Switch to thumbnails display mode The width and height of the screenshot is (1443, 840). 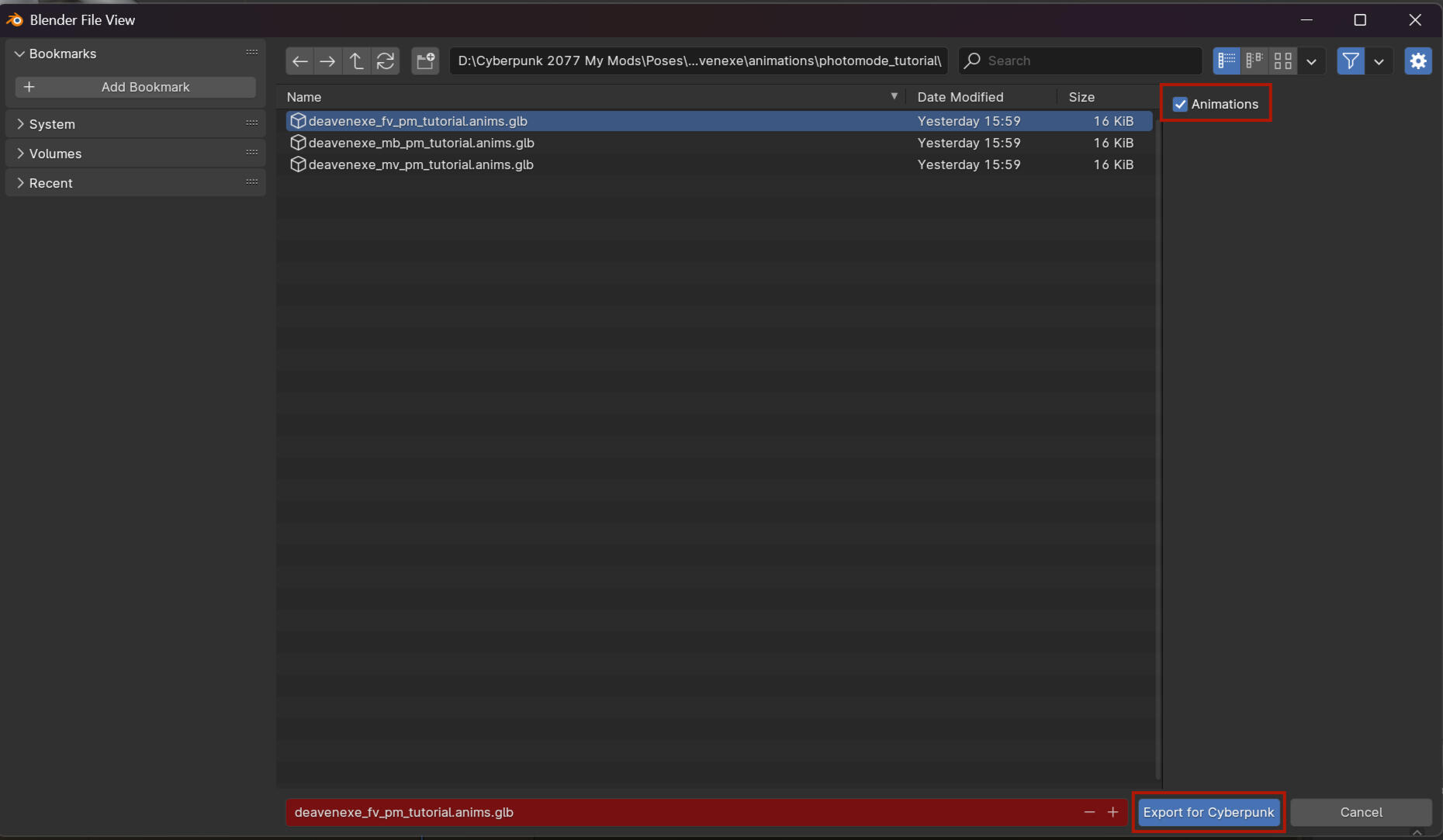click(1282, 60)
